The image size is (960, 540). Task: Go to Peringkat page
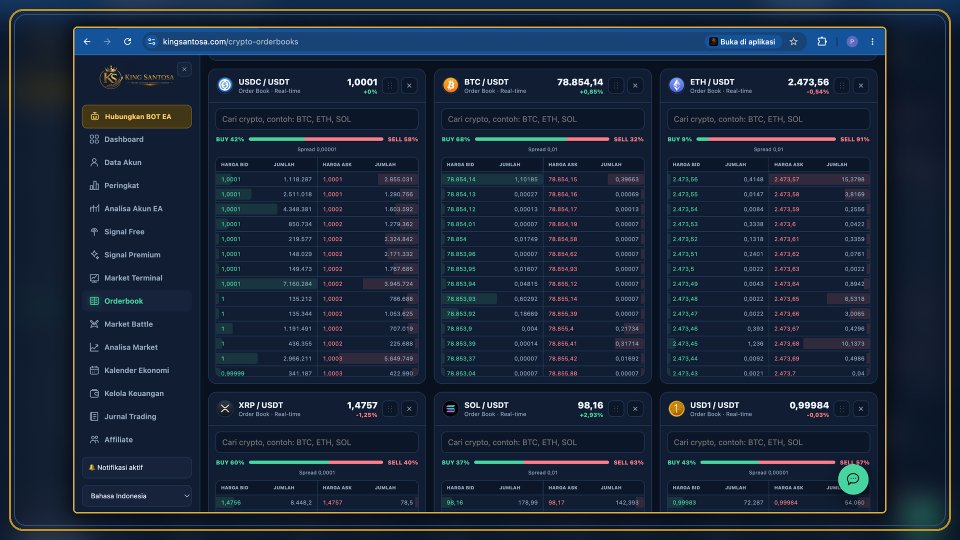pyautogui.click(x=137, y=186)
